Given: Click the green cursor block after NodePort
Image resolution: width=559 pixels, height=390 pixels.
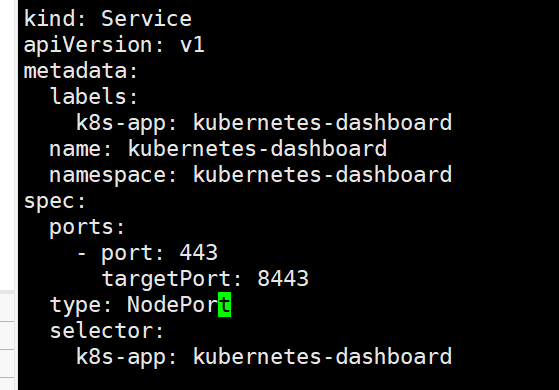Looking at the screenshot, I should click(x=225, y=304).
